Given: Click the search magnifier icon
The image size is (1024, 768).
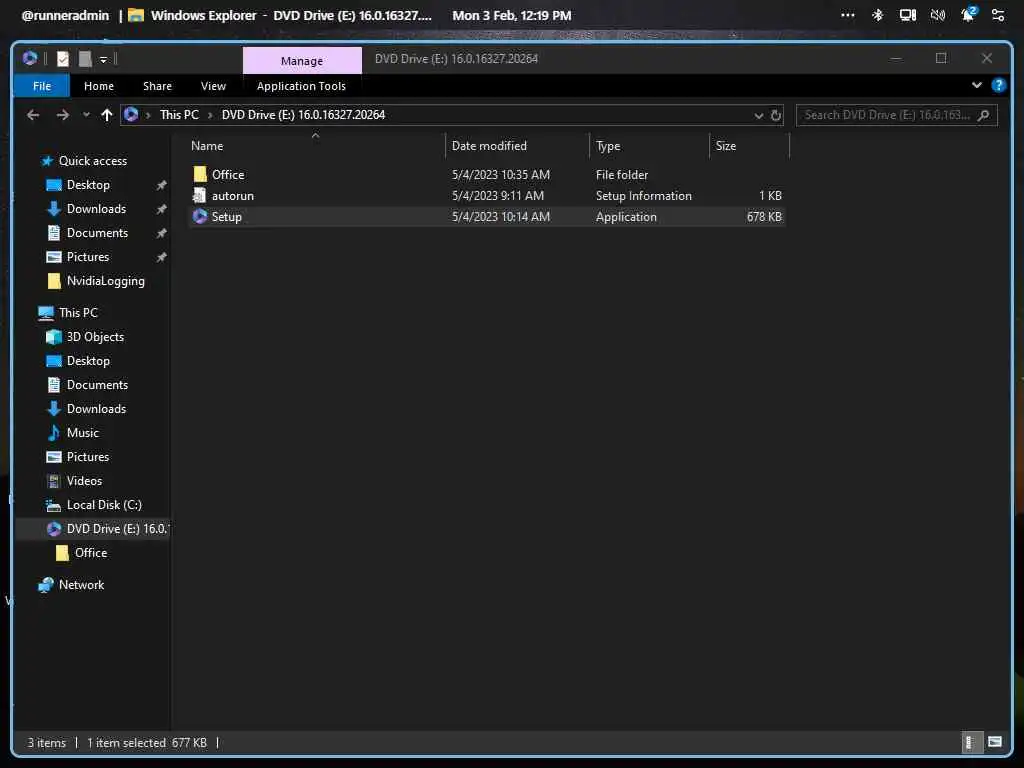Looking at the screenshot, I should click(x=984, y=116).
